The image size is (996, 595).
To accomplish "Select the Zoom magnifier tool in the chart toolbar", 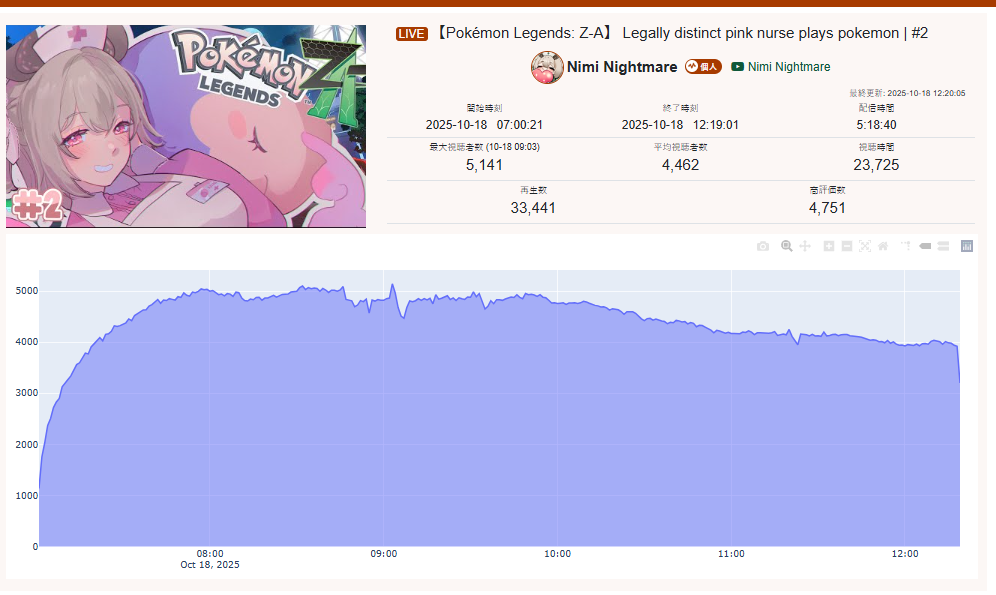I will 786,246.
